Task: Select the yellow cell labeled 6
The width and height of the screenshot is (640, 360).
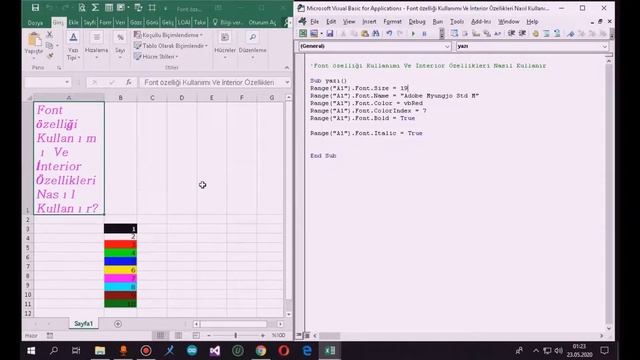Action: [120, 270]
